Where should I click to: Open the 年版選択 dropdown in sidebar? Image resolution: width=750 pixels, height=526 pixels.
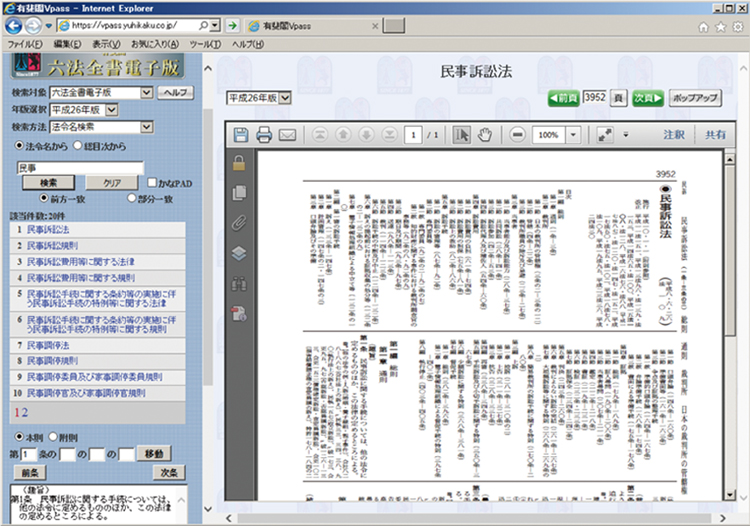(111, 110)
